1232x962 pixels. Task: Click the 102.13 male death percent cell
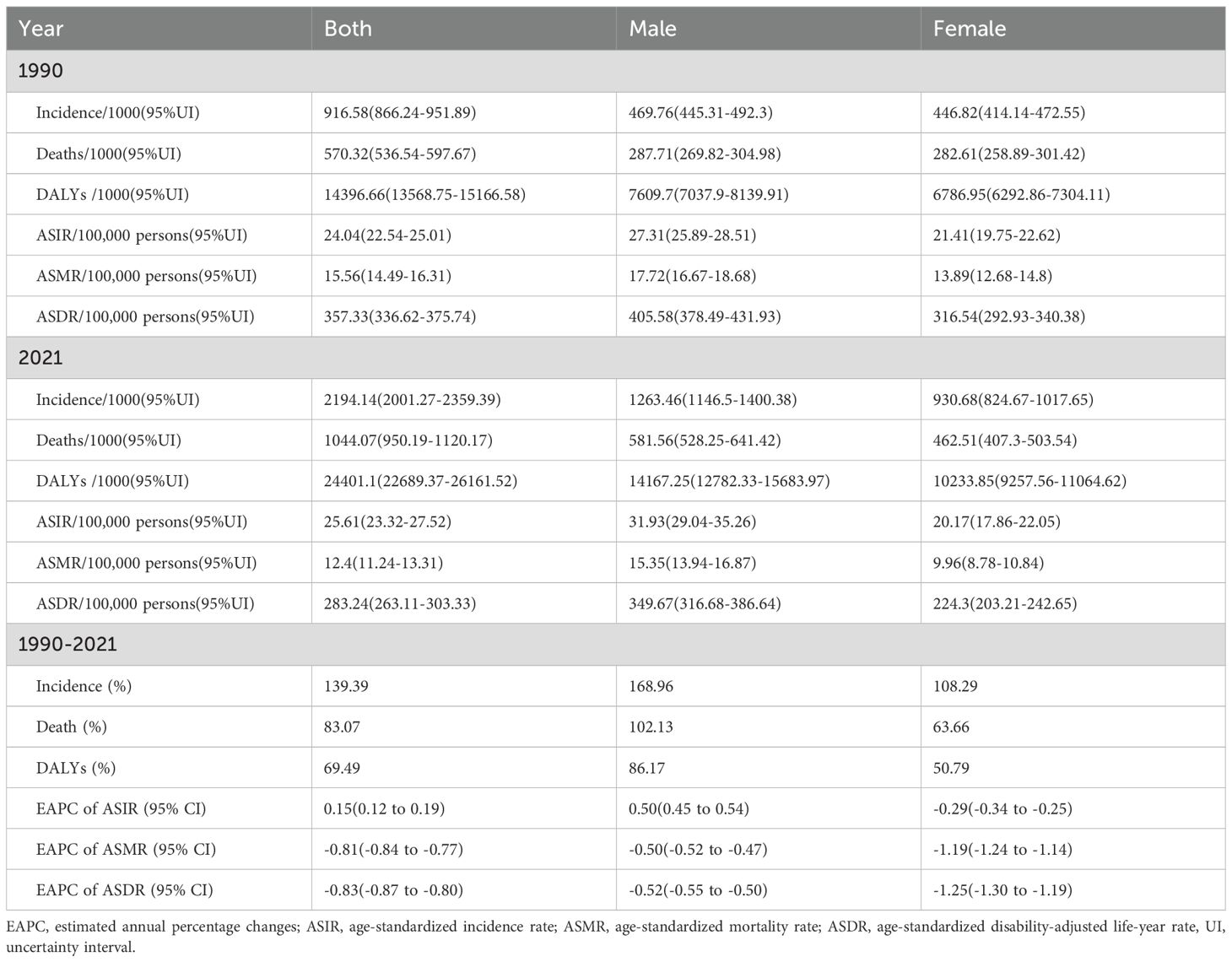651,727
